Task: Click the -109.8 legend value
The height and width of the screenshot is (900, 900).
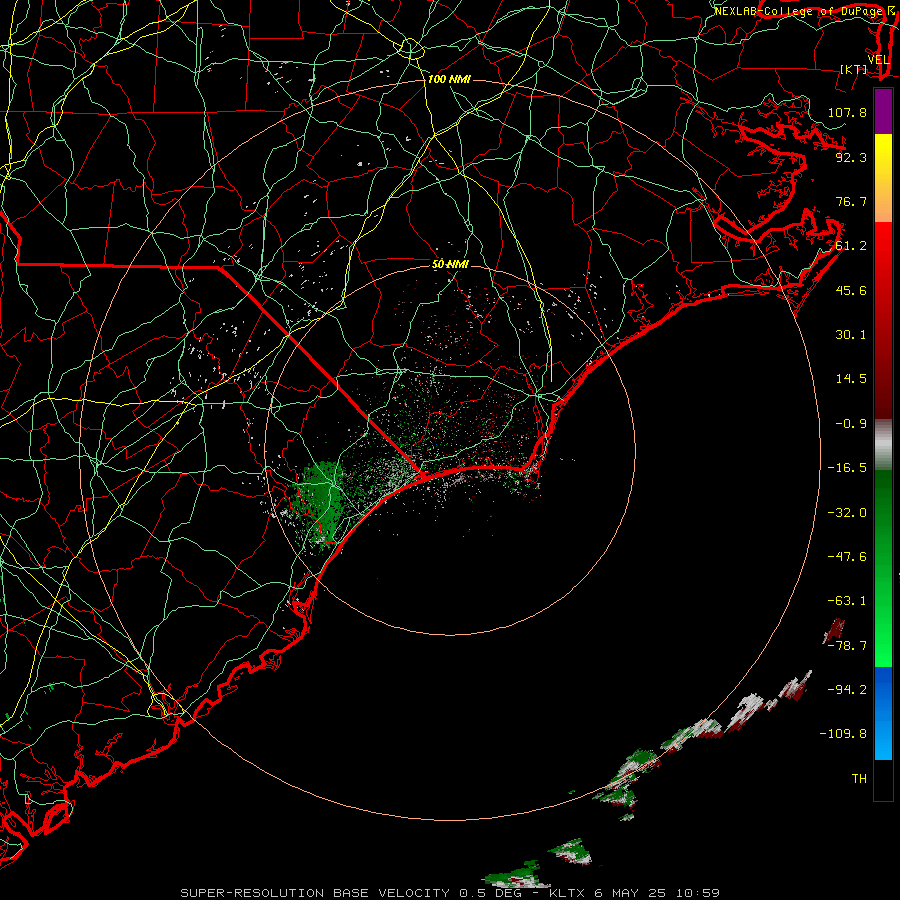Action: pyautogui.click(x=843, y=734)
